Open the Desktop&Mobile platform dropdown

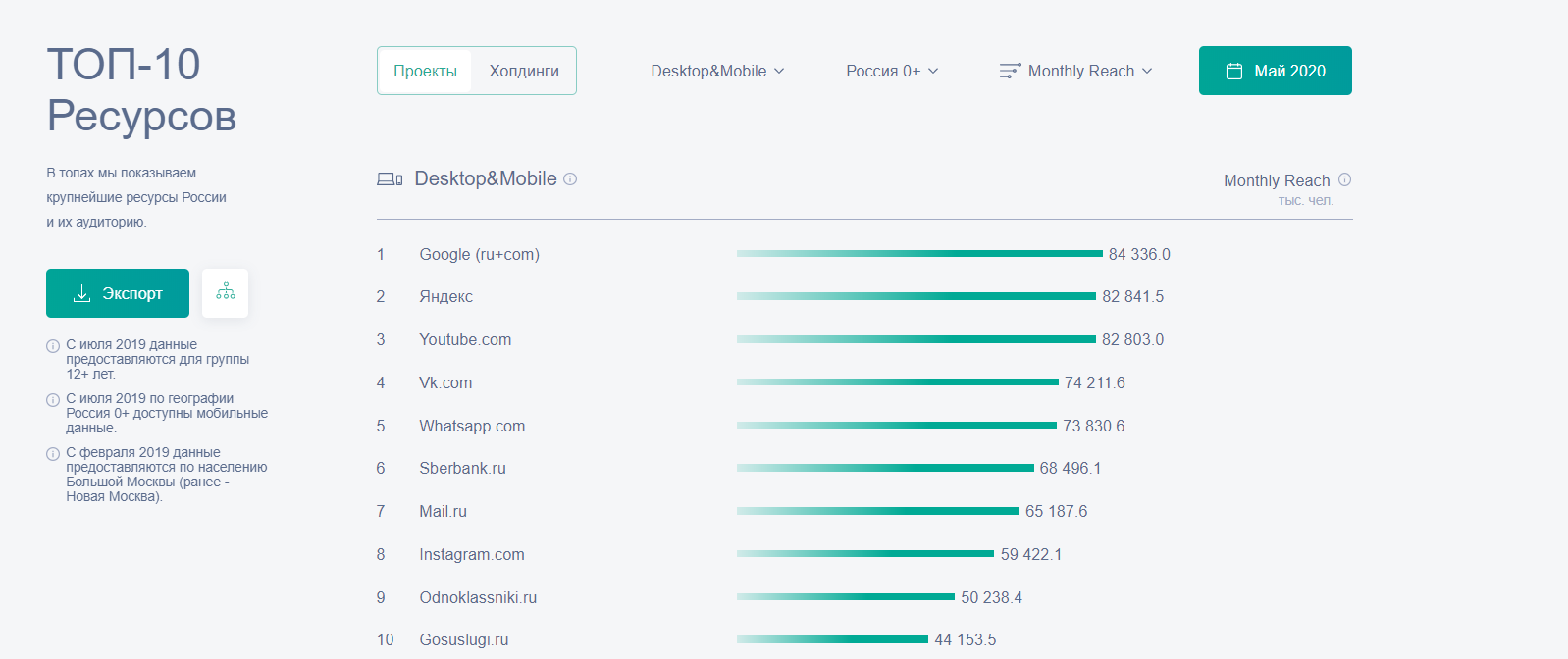pos(717,71)
